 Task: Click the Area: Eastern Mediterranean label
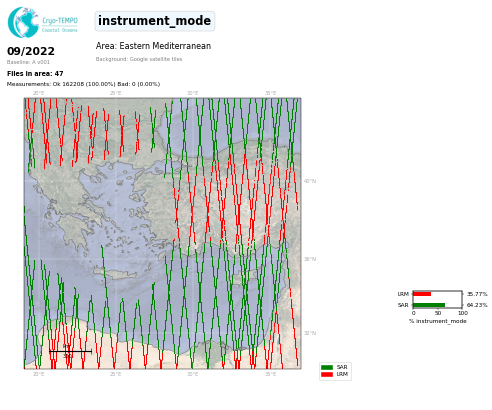pyautogui.click(x=153, y=46)
